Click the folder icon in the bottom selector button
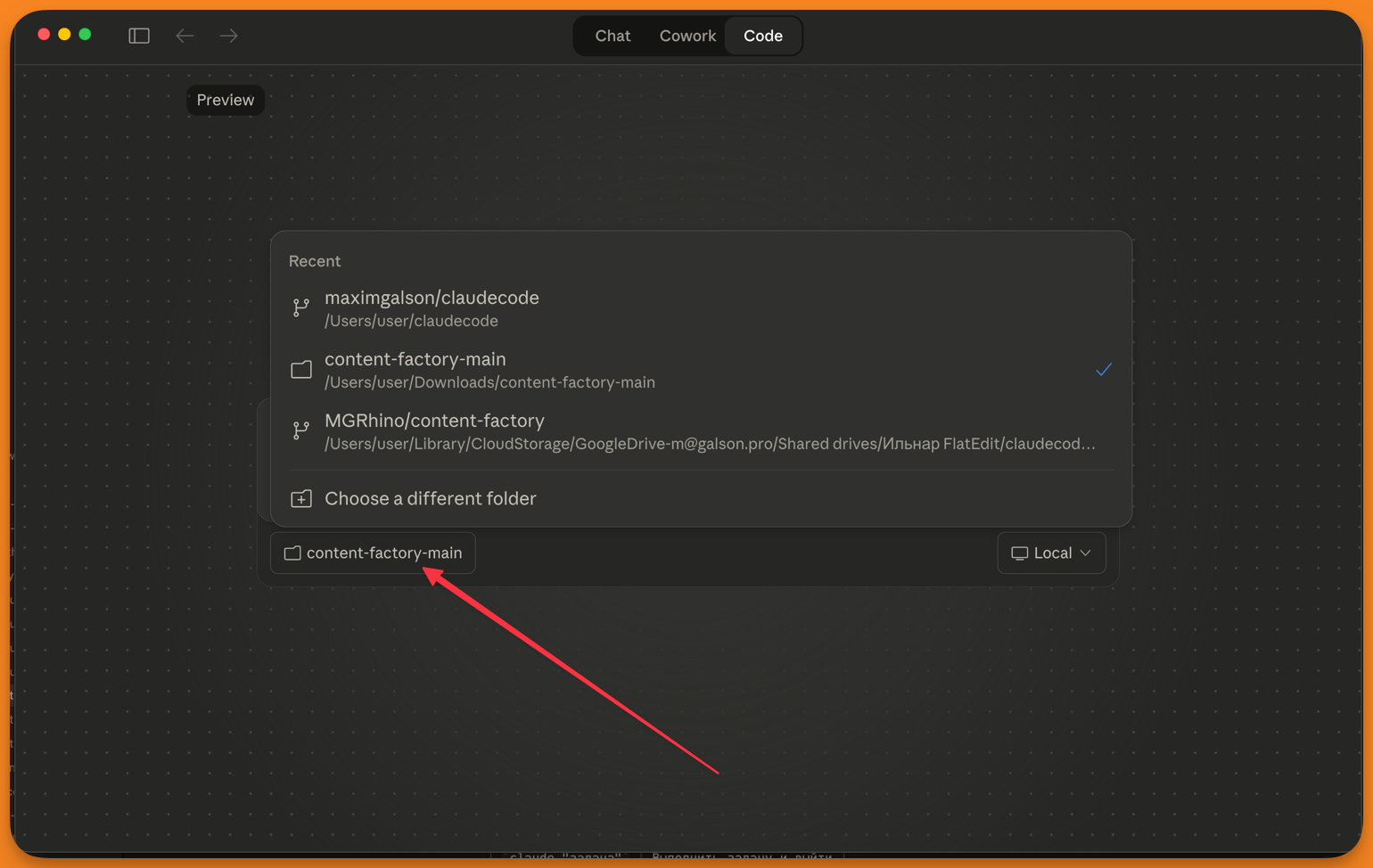The image size is (1373, 868). tap(292, 553)
